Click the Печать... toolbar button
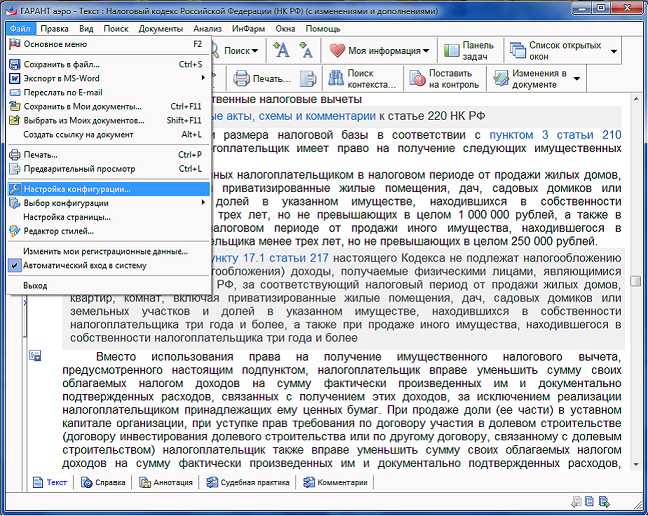Screen dimensions: 648x516 [x=262, y=78]
